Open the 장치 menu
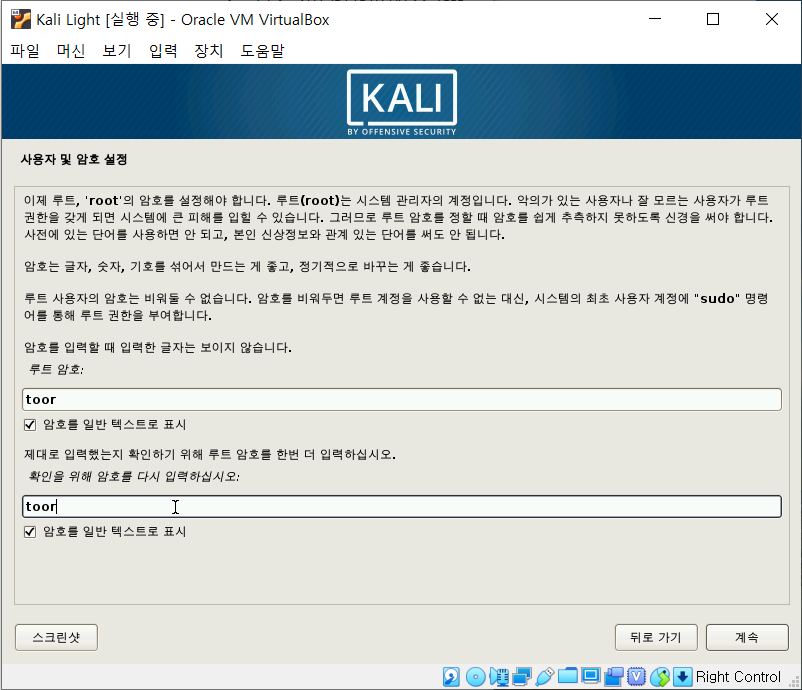802x690 pixels. pos(209,51)
